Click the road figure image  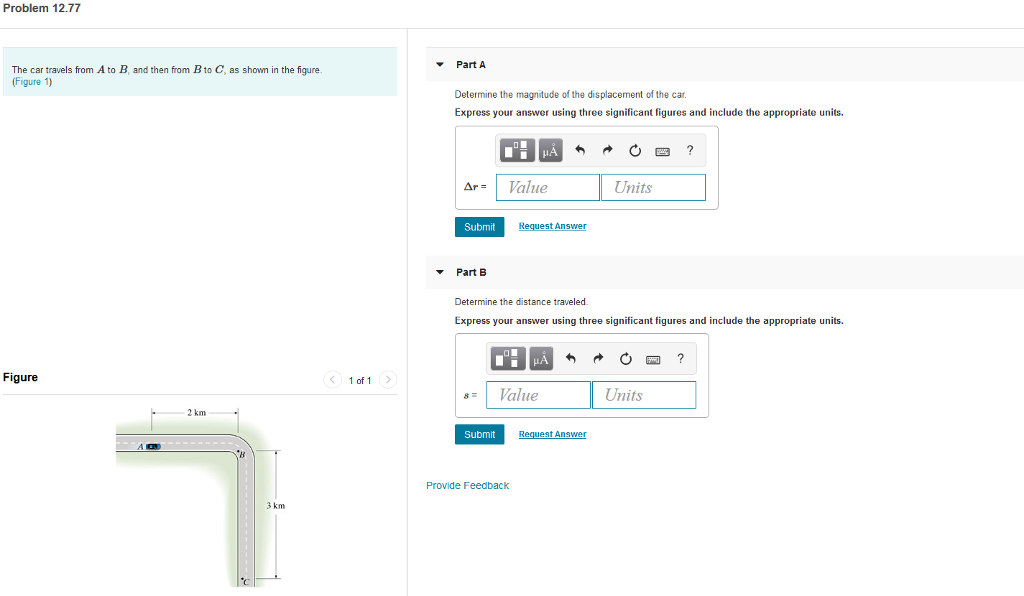[x=200, y=497]
